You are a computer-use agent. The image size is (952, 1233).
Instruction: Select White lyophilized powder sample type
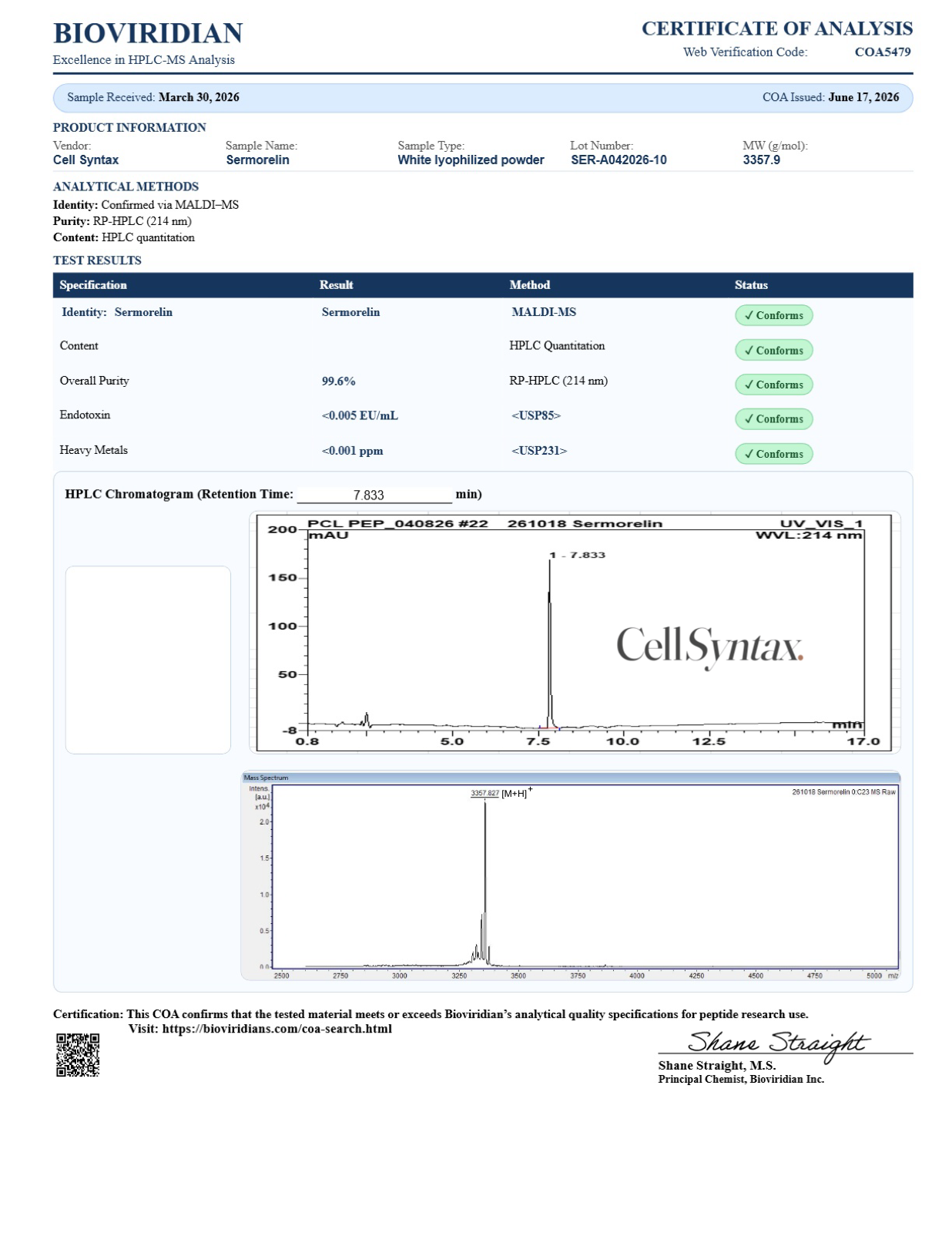[471, 160]
